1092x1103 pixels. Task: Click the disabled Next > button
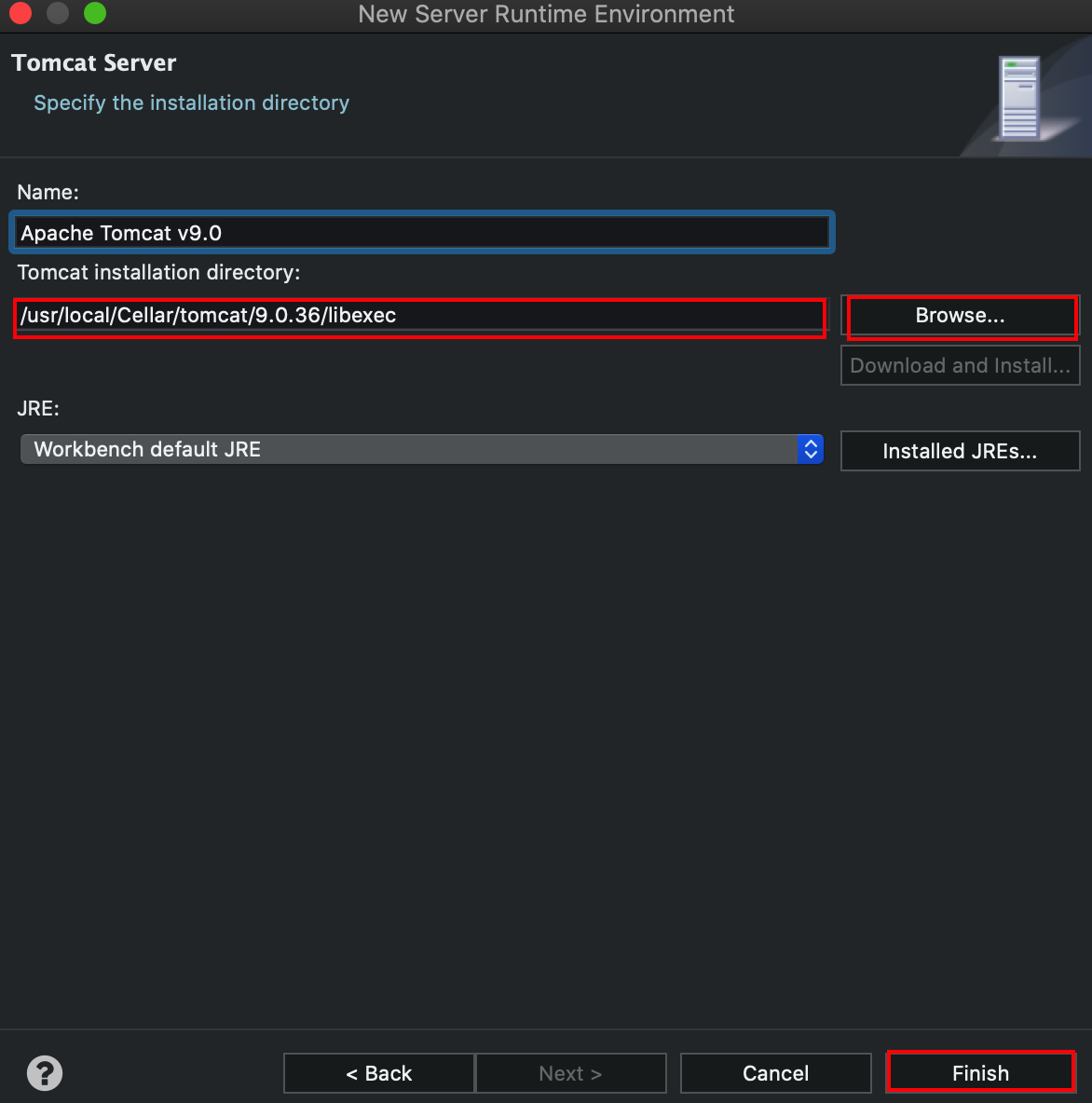point(570,1073)
